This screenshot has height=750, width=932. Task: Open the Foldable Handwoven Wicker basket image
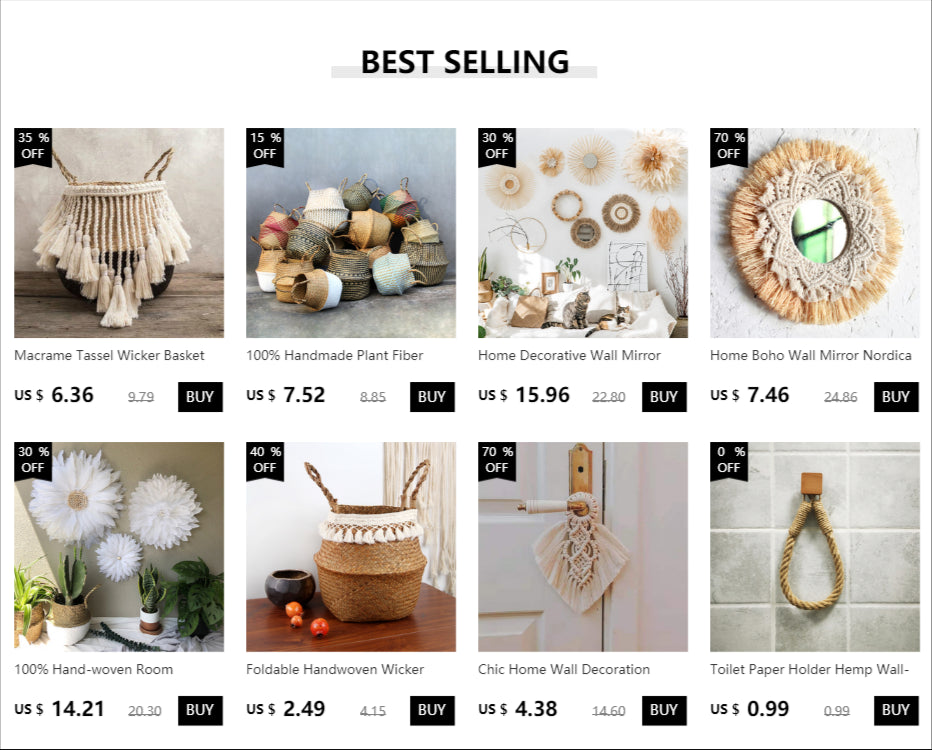coord(351,547)
